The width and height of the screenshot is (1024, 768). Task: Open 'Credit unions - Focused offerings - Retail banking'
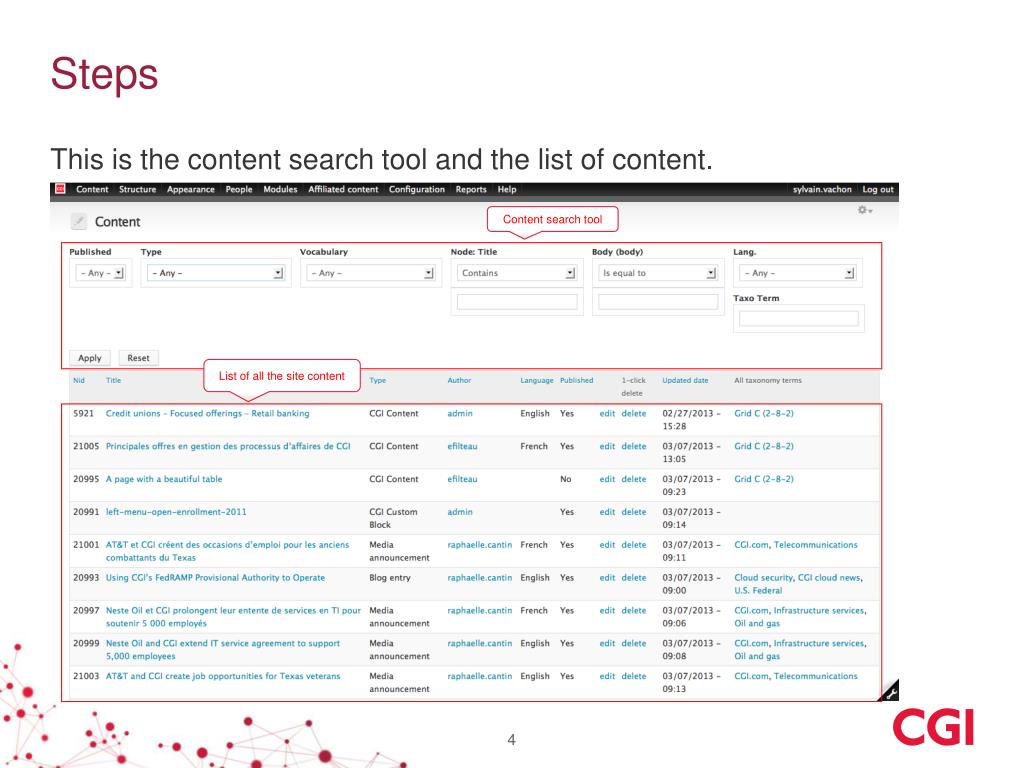click(x=208, y=413)
